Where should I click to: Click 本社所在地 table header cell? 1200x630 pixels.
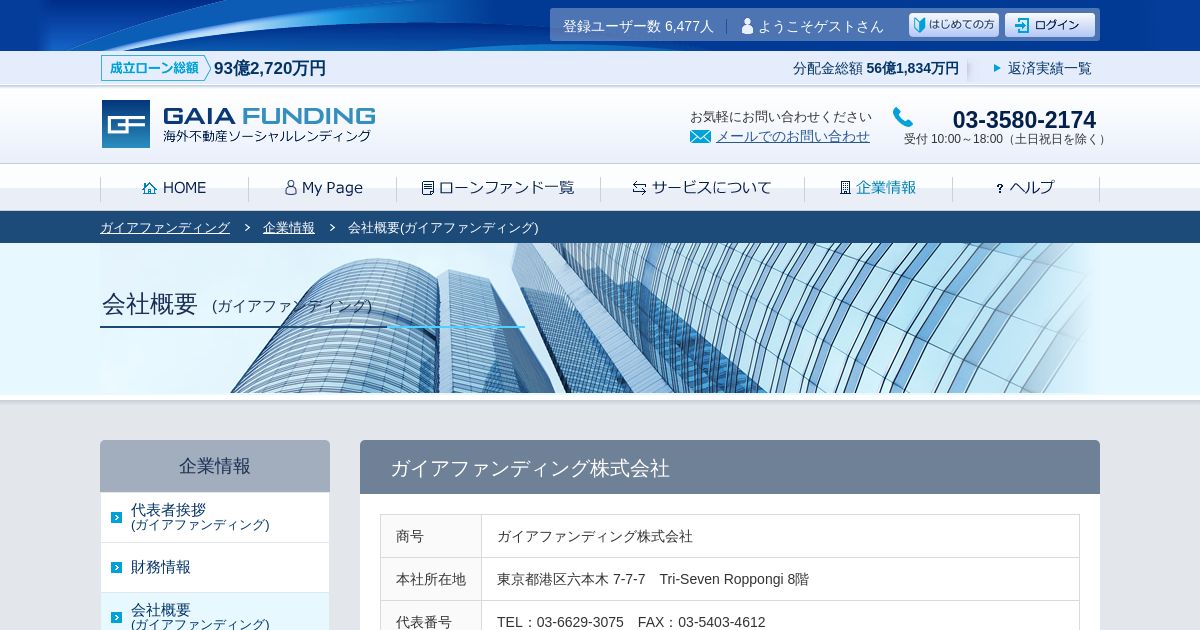pos(431,579)
